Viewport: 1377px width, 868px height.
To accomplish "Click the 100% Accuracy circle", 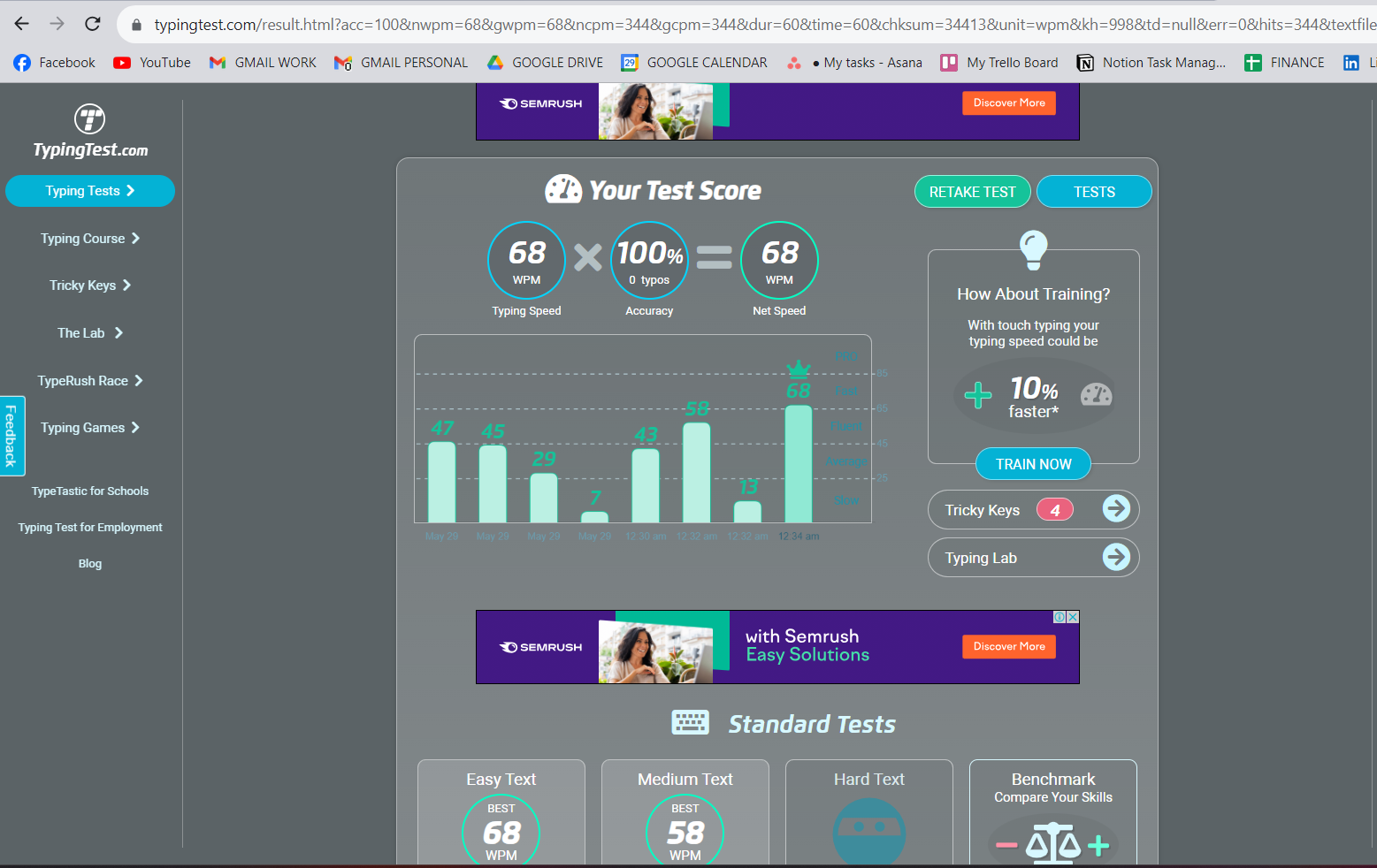I will point(649,260).
